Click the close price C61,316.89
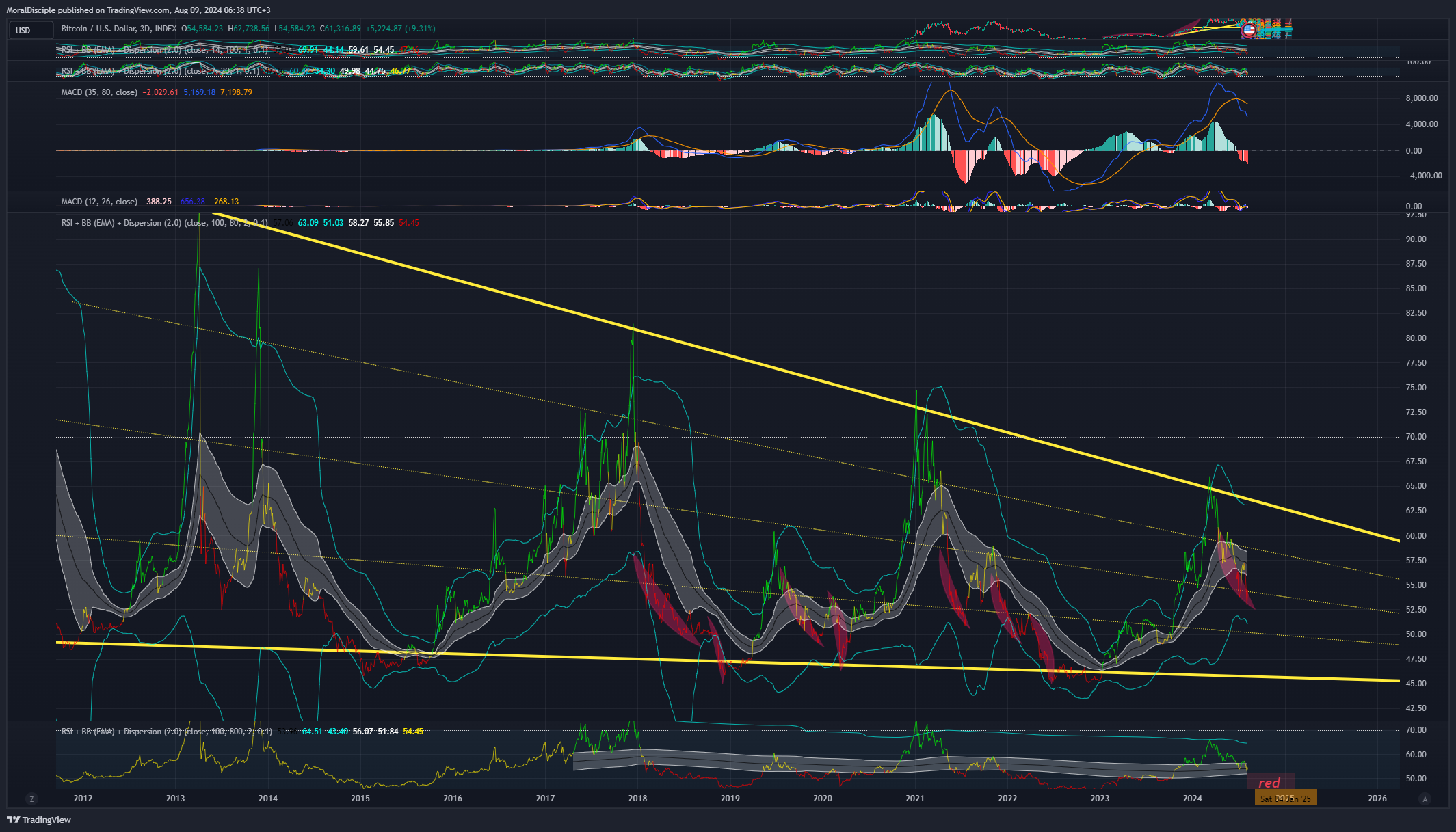 [340, 29]
